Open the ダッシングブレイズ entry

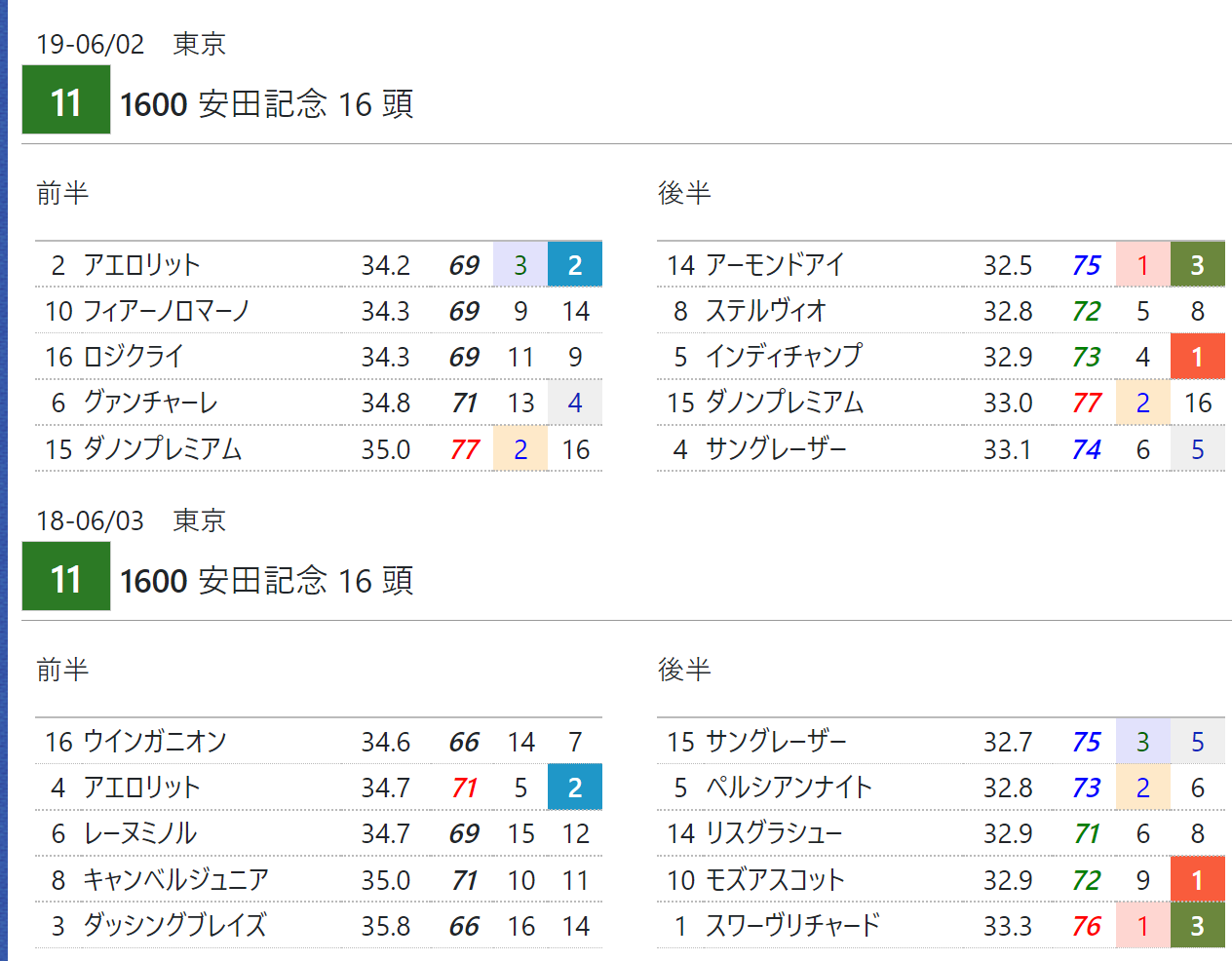(174, 926)
